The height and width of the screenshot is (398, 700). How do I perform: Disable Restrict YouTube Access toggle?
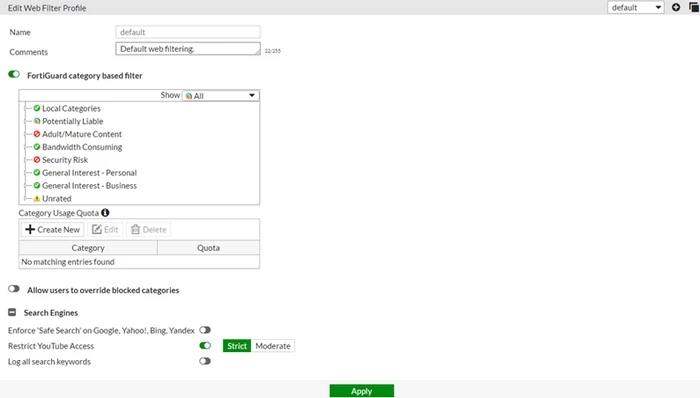(205, 346)
